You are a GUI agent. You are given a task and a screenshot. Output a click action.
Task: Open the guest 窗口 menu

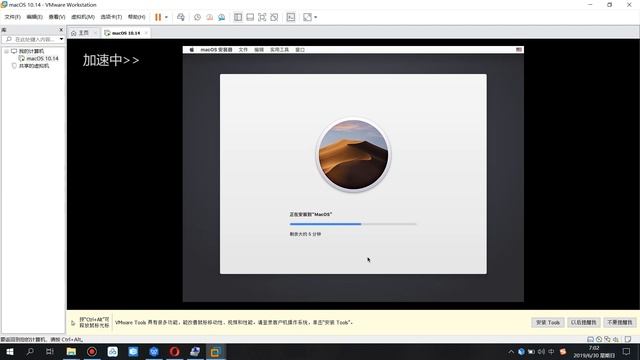click(300, 49)
